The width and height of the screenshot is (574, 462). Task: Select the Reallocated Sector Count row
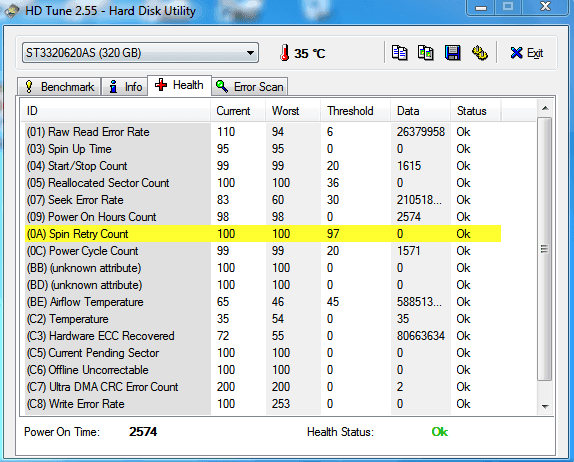click(263, 183)
